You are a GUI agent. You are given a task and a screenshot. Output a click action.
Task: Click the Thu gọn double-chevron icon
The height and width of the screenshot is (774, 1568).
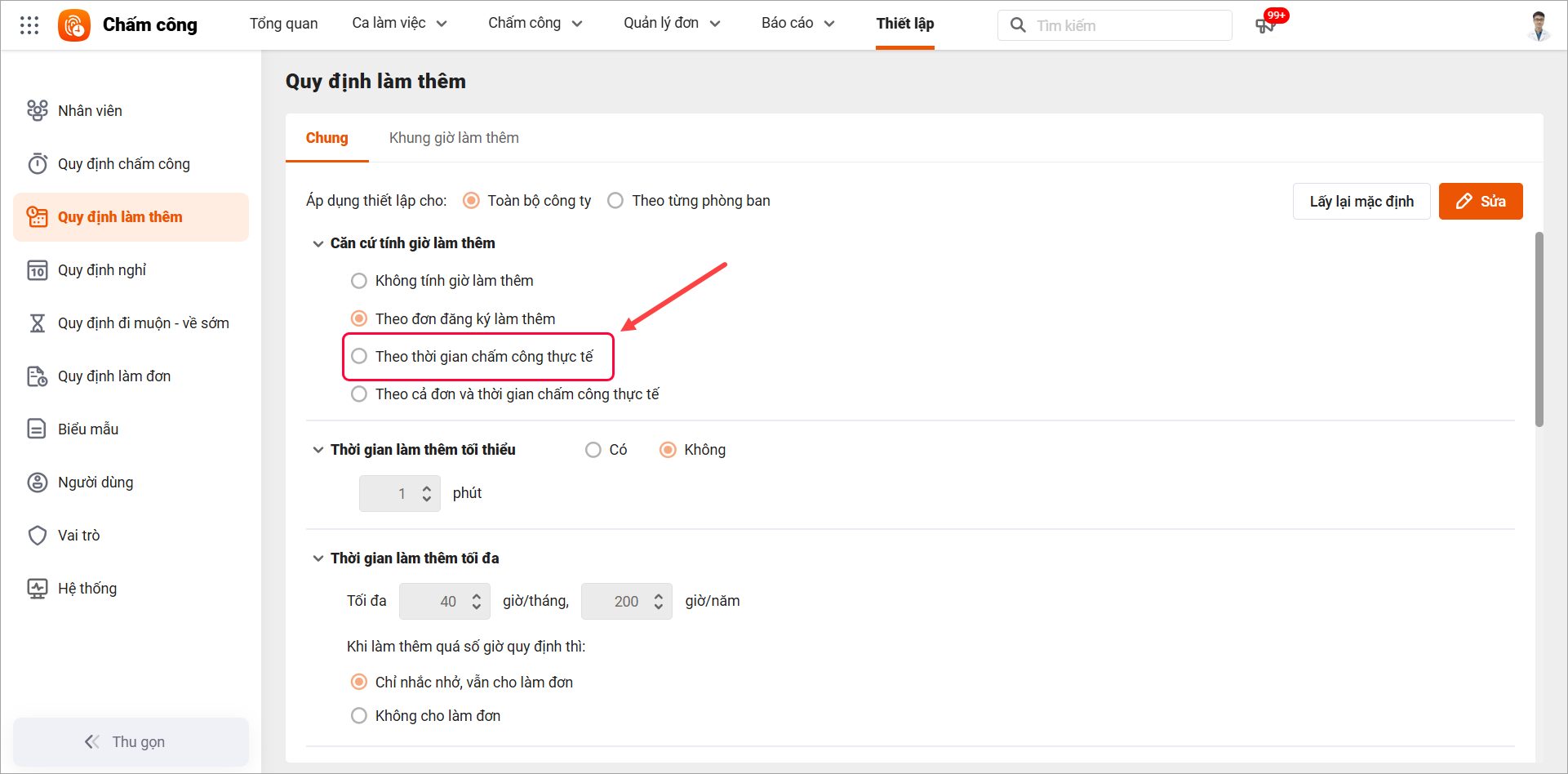click(92, 741)
